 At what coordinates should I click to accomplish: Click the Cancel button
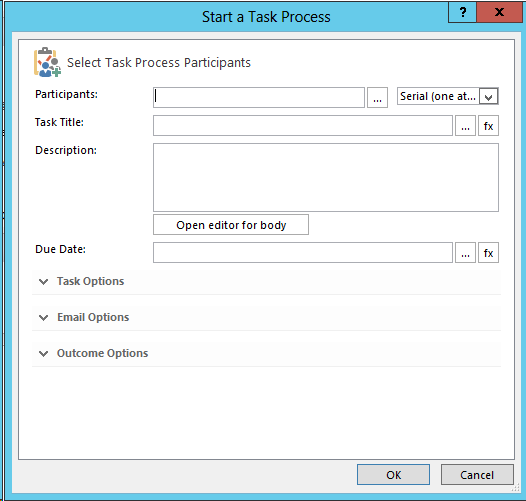click(477, 475)
